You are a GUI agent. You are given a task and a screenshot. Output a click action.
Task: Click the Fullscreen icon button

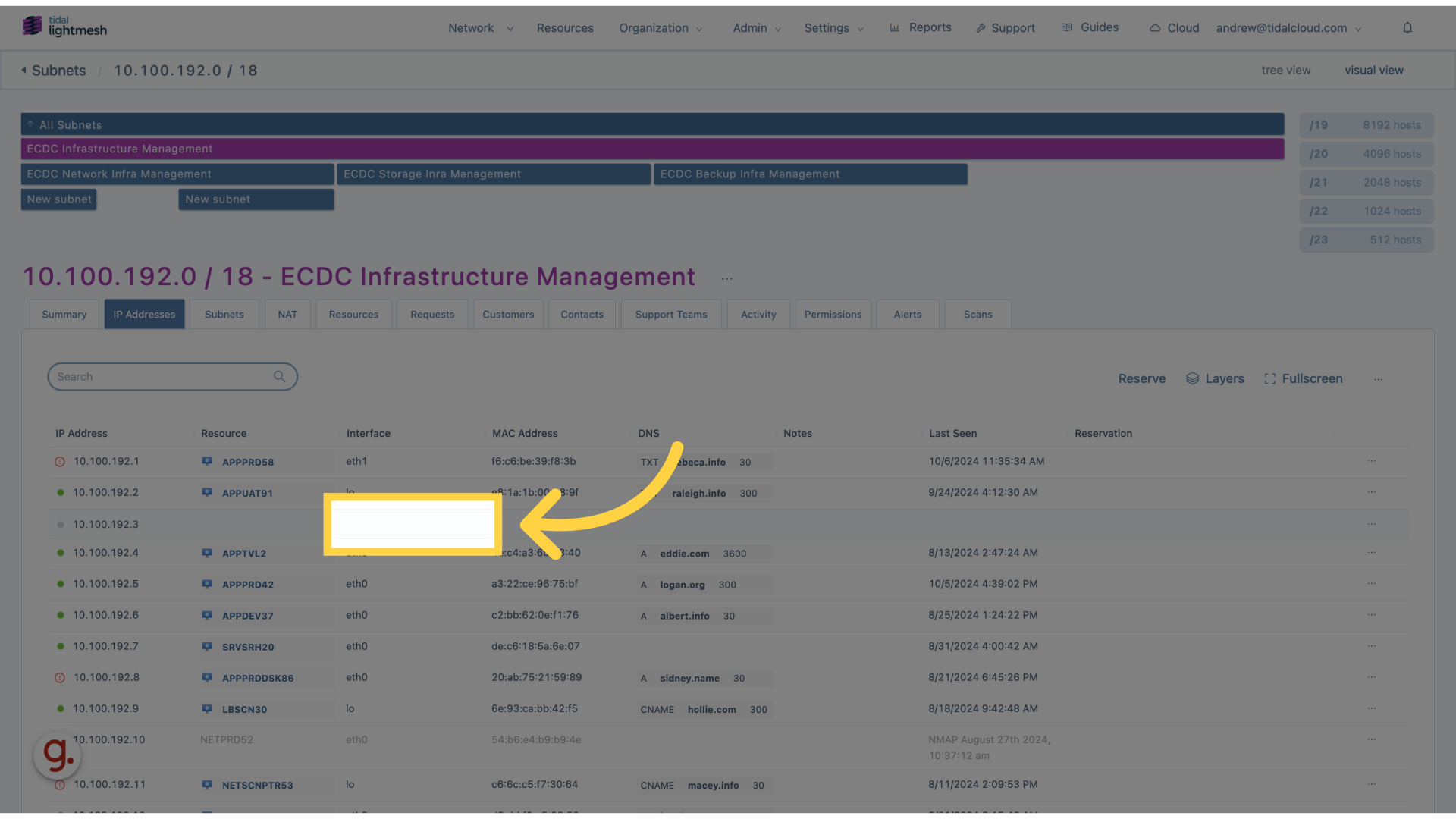[x=1270, y=378]
